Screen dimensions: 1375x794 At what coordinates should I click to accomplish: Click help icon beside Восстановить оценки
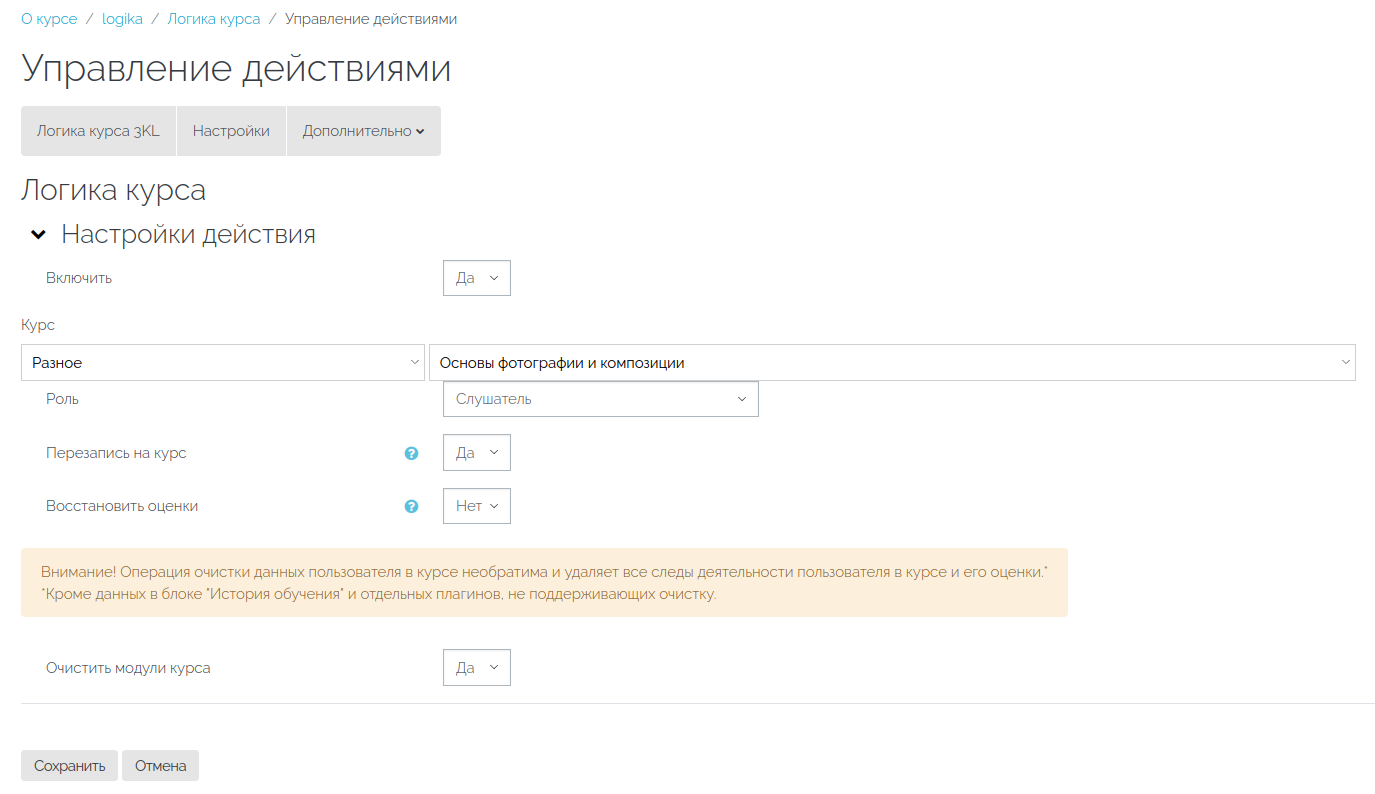click(411, 506)
